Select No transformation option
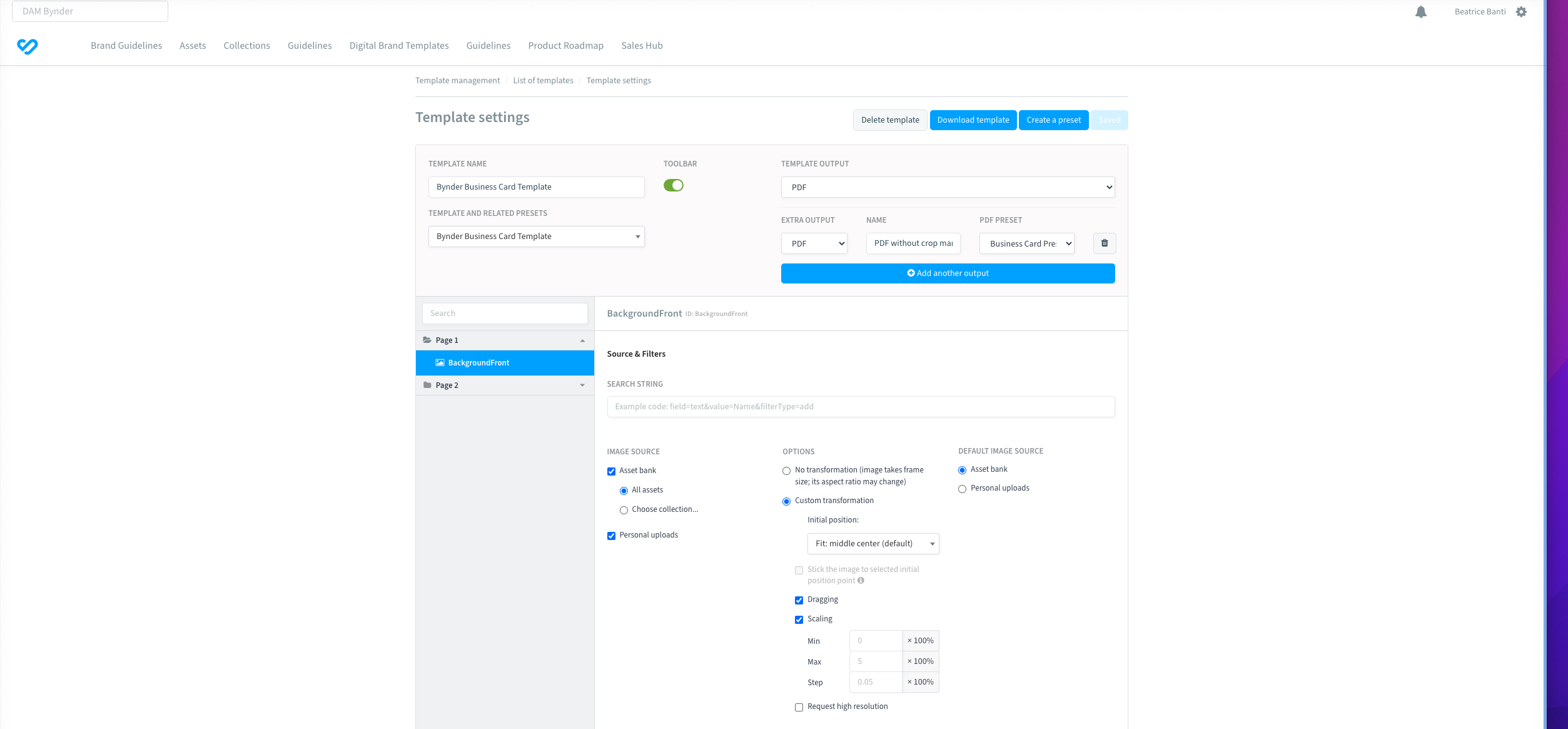The image size is (1568, 729). (x=786, y=471)
